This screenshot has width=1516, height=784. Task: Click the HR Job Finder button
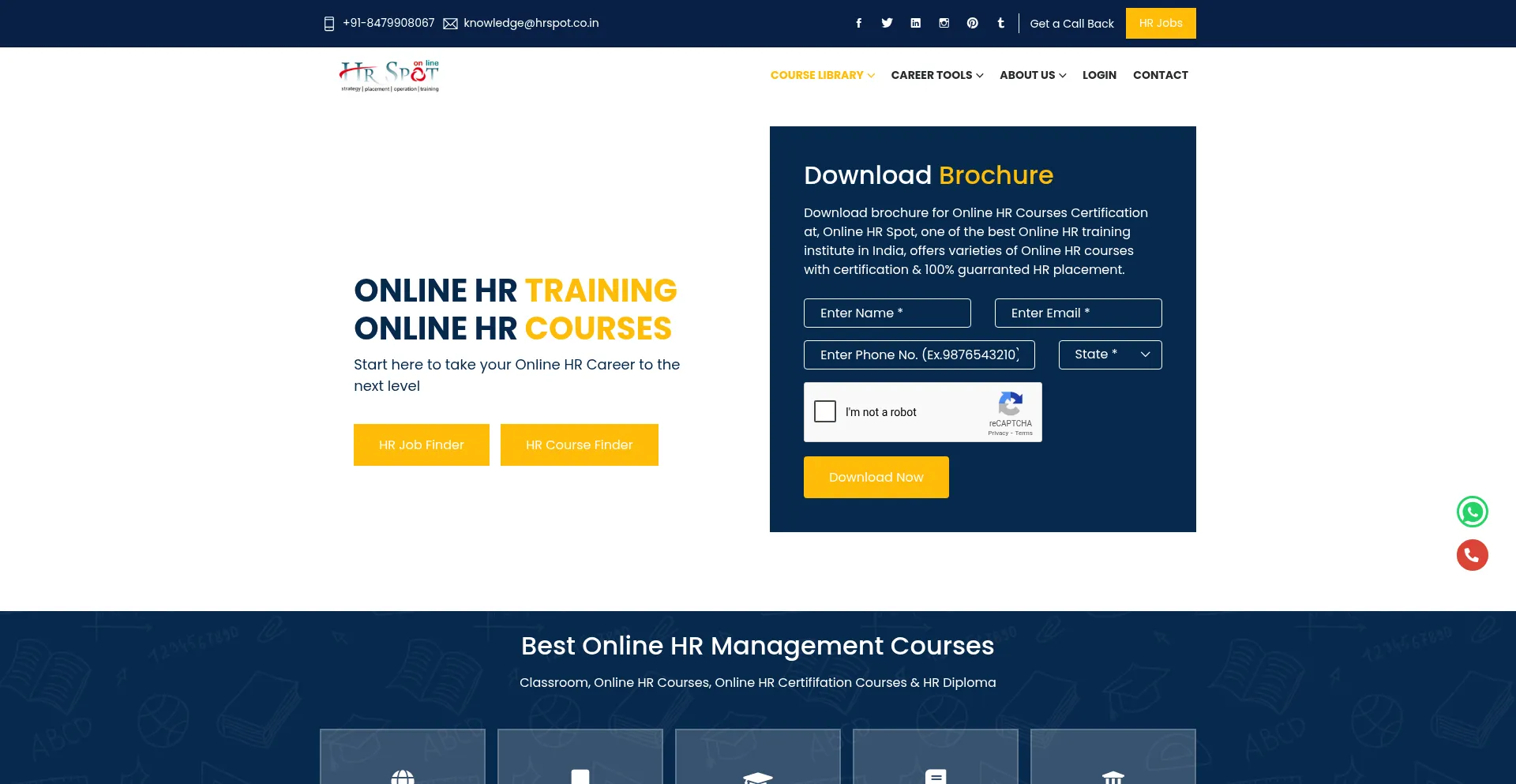pyautogui.click(x=421, y=445)
